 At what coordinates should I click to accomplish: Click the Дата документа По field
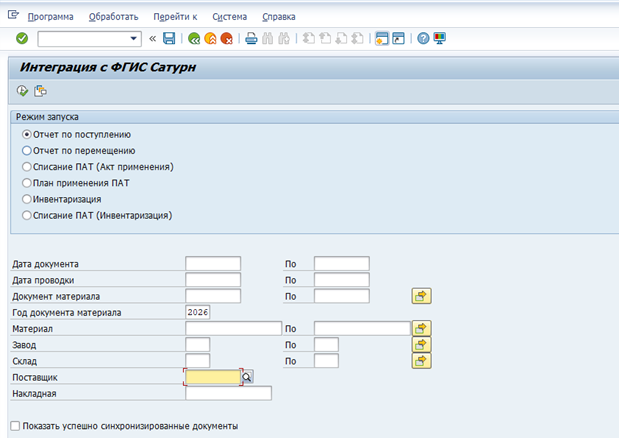click(341, 264)
